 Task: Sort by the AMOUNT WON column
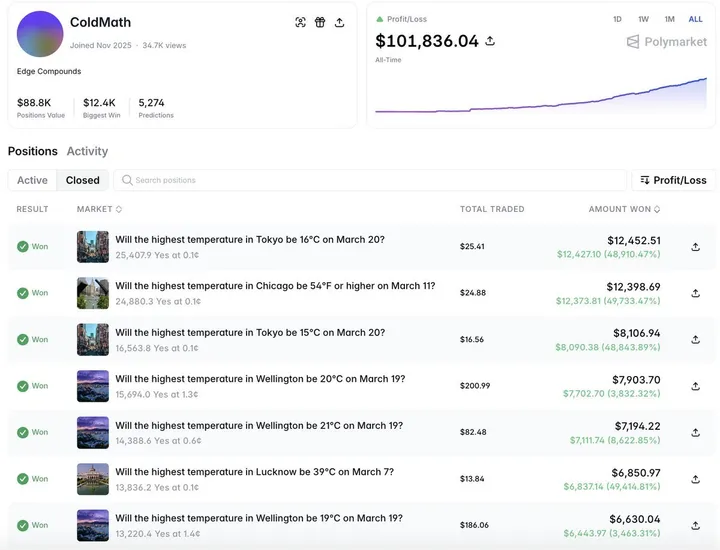click(624, 209)
